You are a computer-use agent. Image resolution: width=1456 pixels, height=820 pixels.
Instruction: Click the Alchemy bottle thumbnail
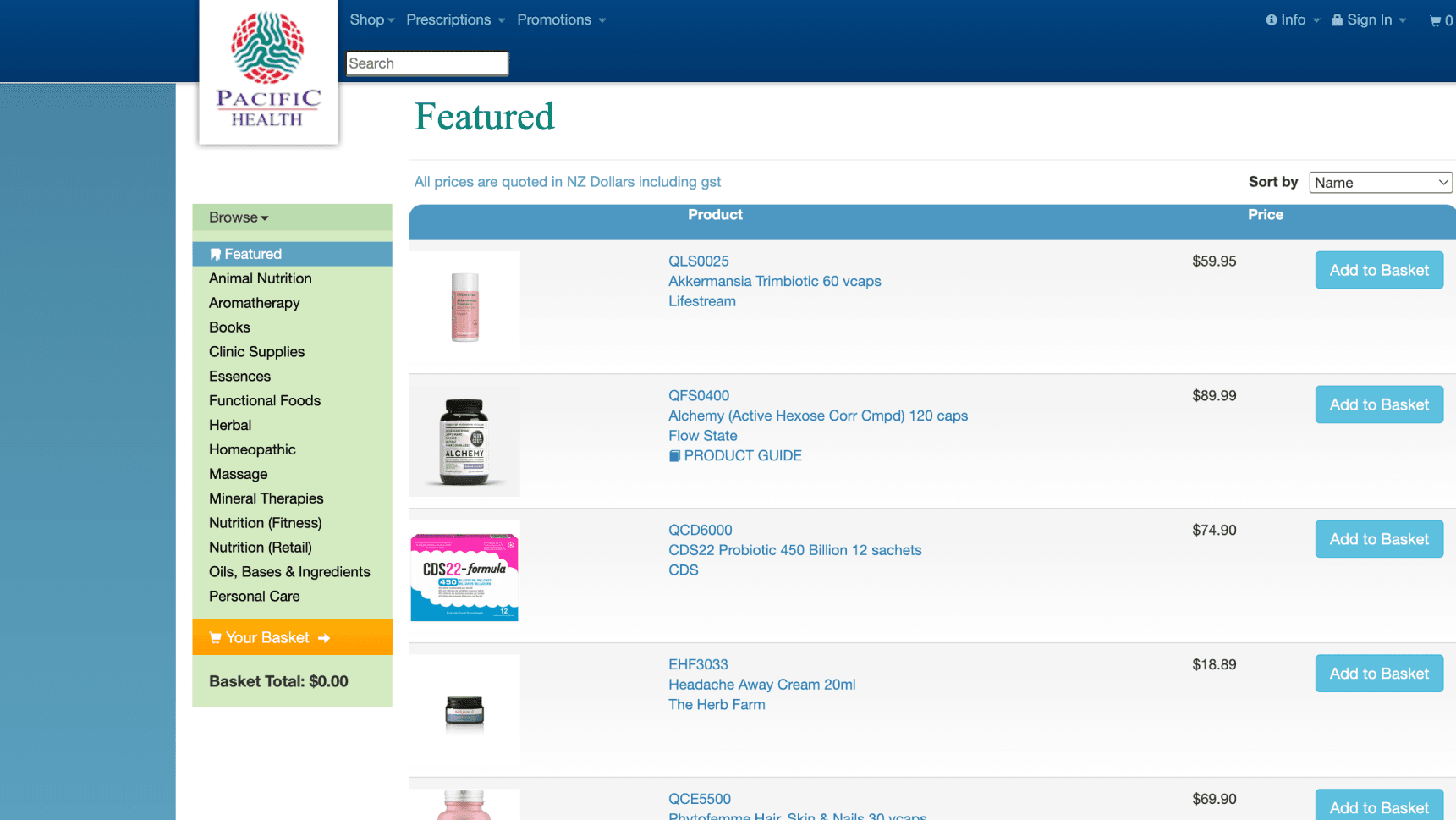464,442
